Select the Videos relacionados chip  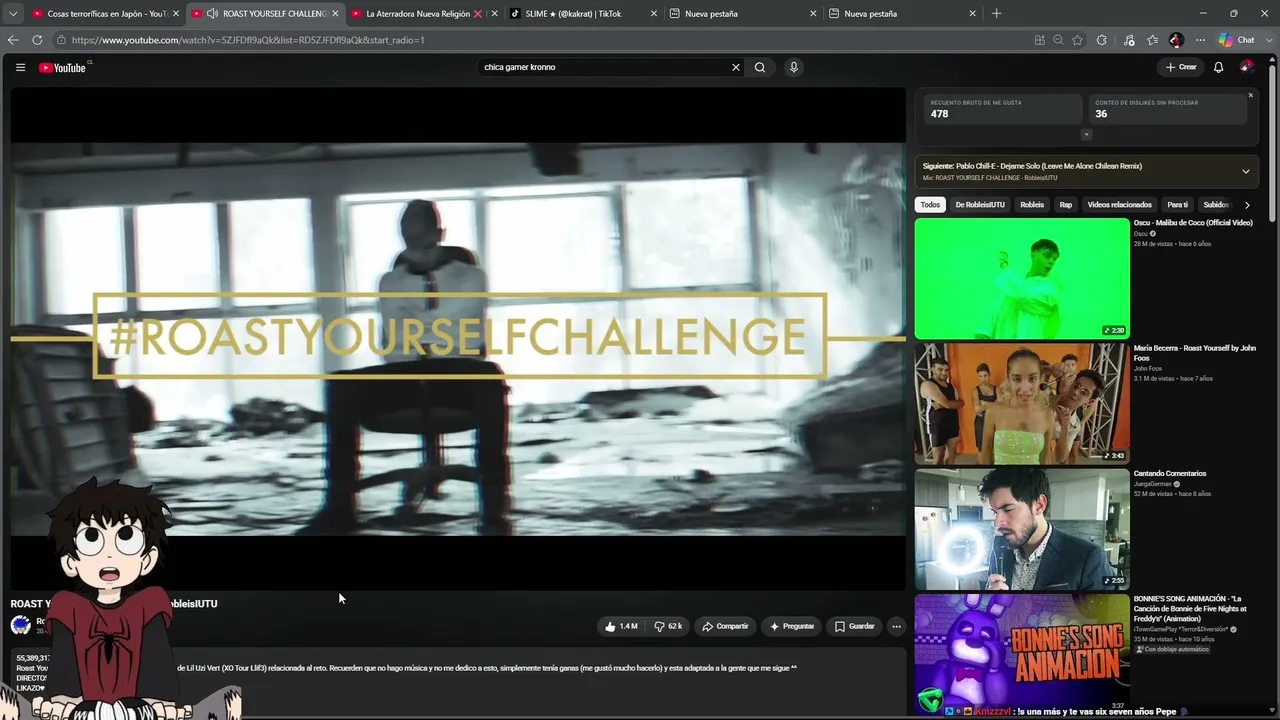1120,205
